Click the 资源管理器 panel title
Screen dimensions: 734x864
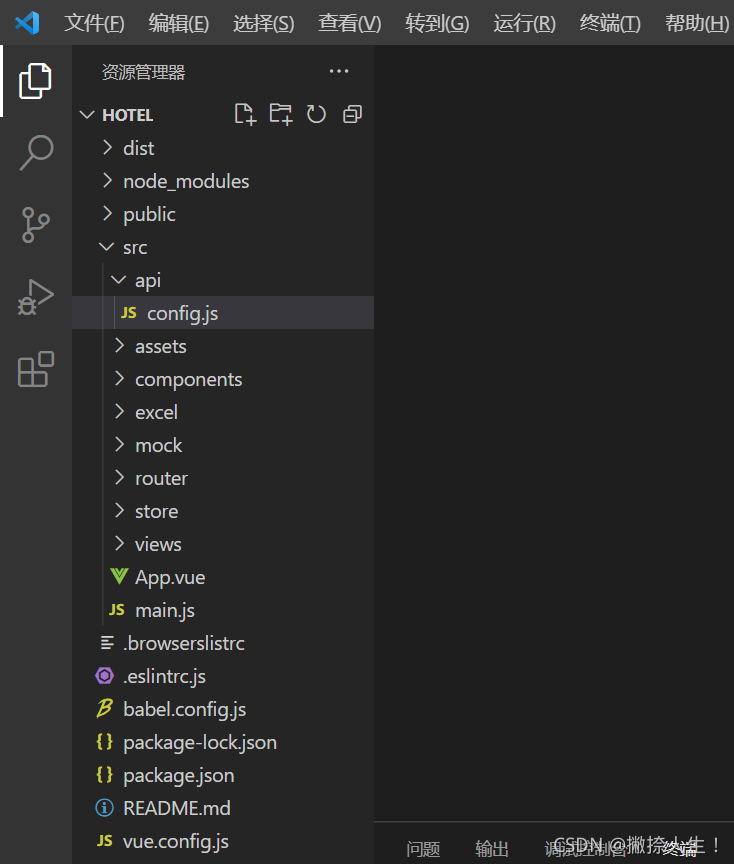pos(143,72)
